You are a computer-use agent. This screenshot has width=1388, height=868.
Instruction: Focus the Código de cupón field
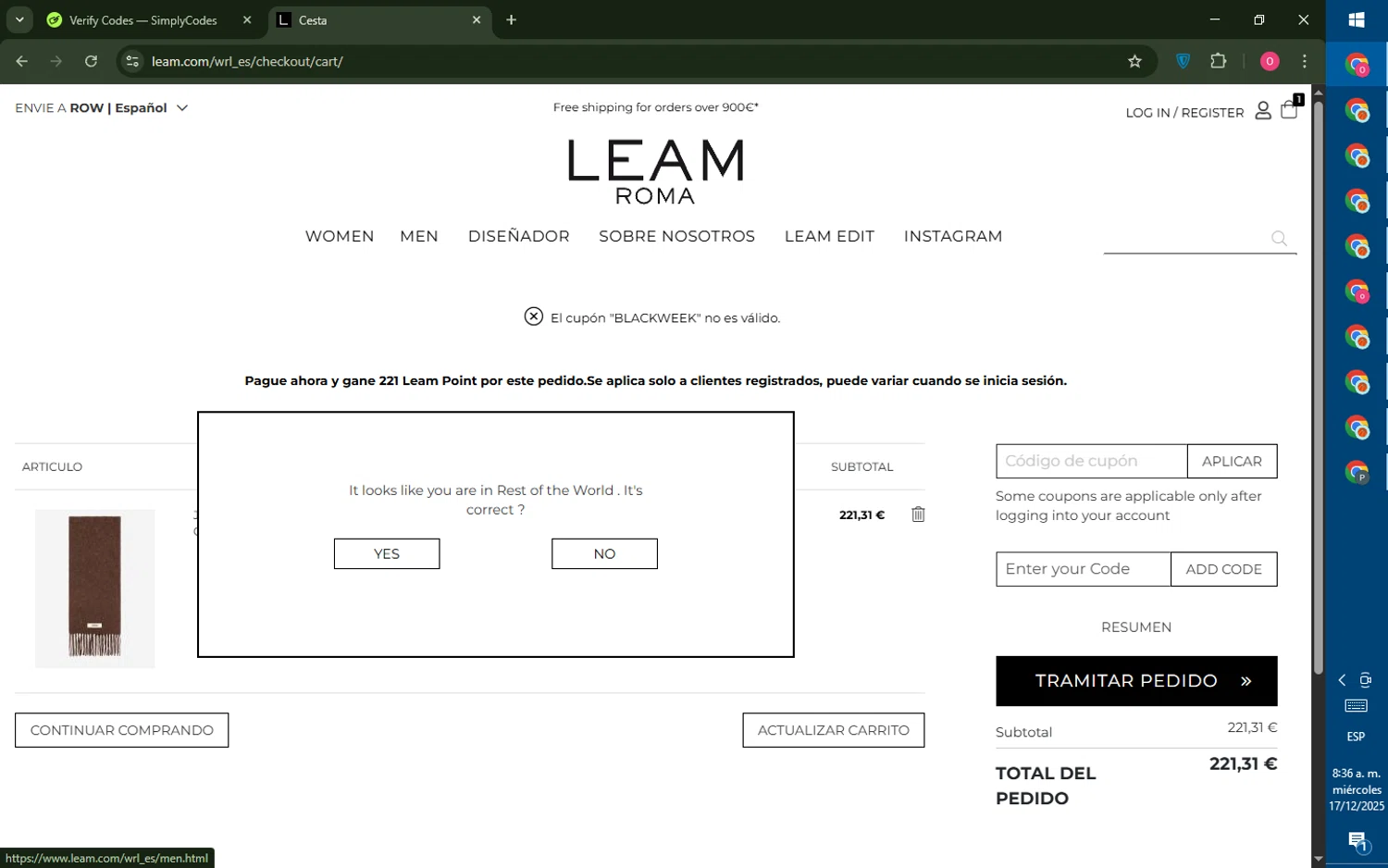tap(1091, 461)
